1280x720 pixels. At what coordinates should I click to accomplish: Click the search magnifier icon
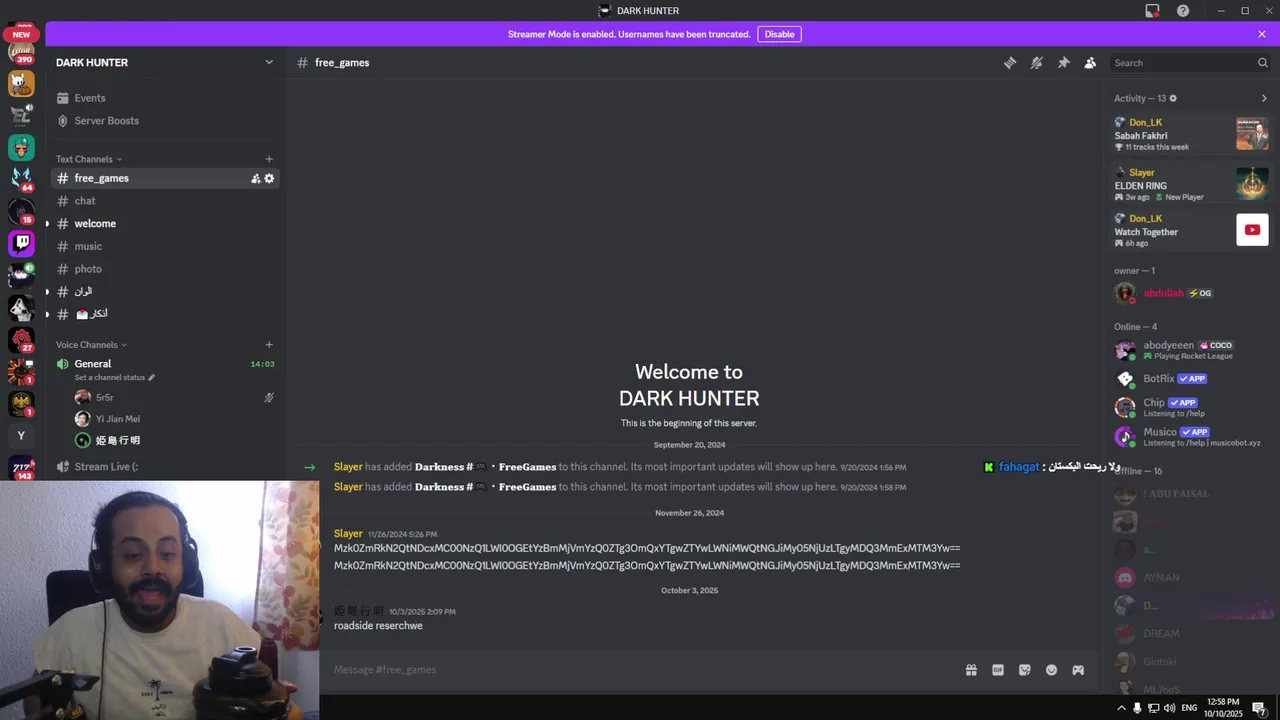pyautogui.click(x=1262, y=62)
